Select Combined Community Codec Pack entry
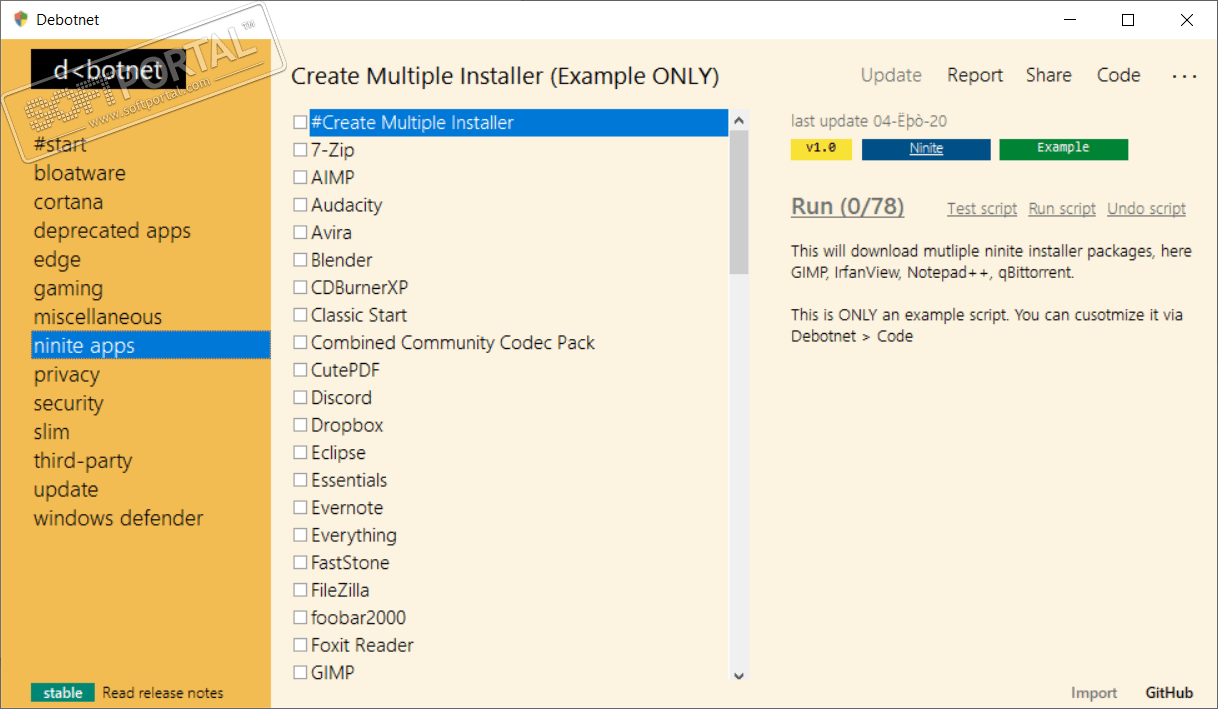 pos(453,343)
